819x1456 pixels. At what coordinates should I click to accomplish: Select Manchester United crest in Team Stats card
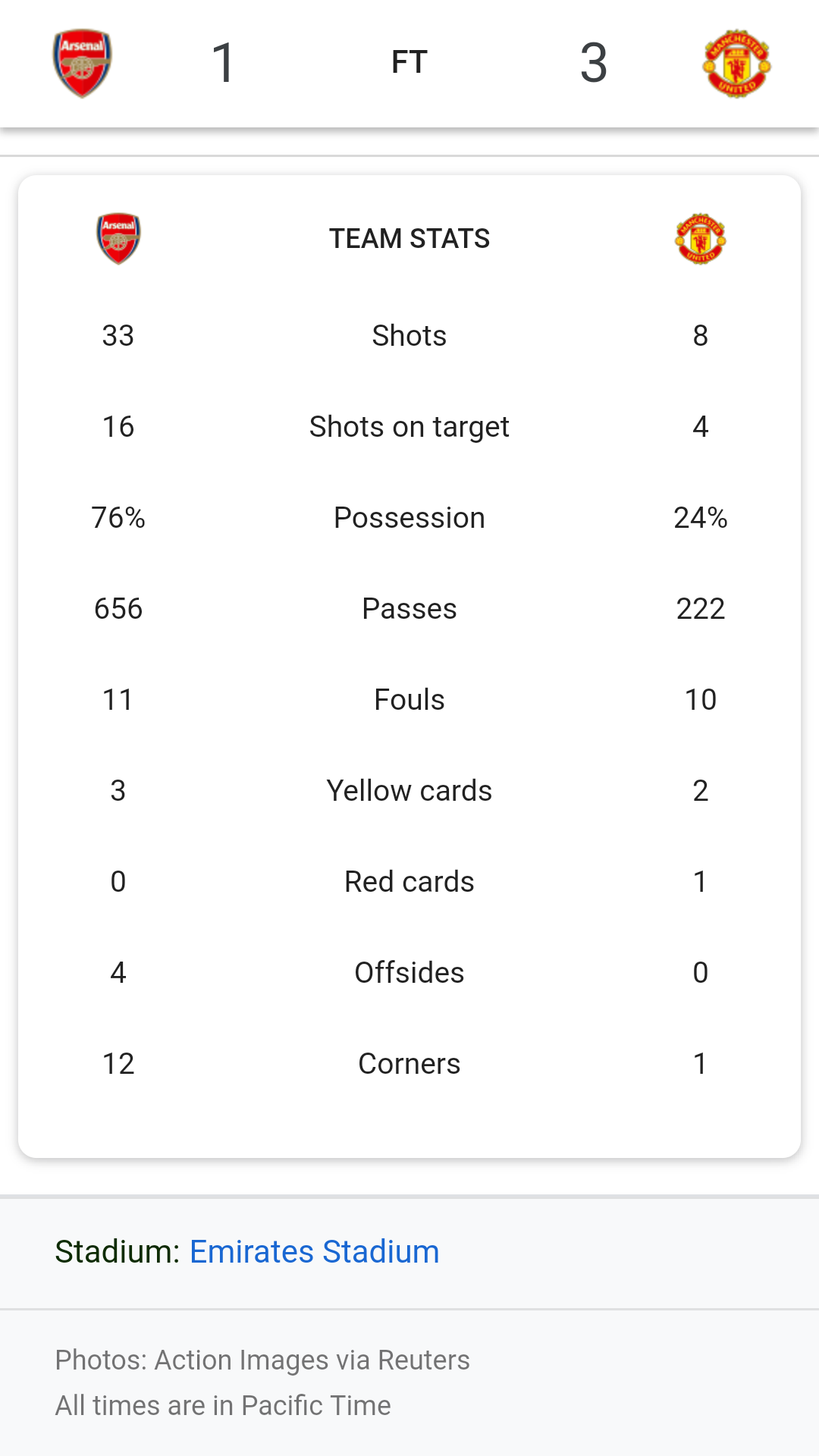700,238
